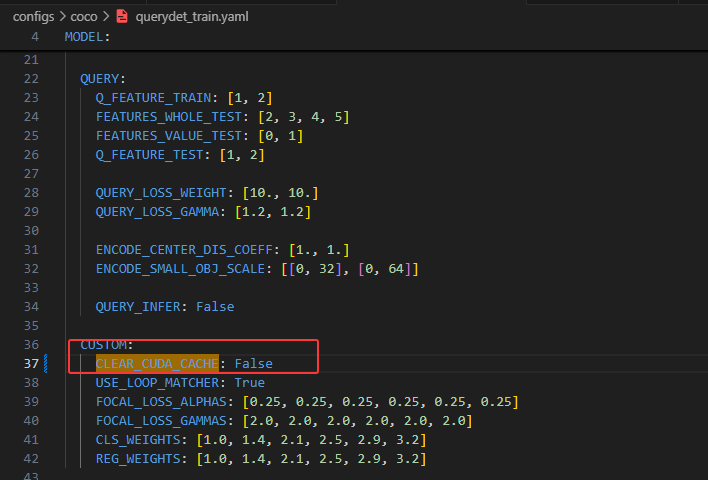This screenshot has height=480, width=708.
Task: Click the Q_FEATURE_TEST key
Action: click(x=149, y=154)
